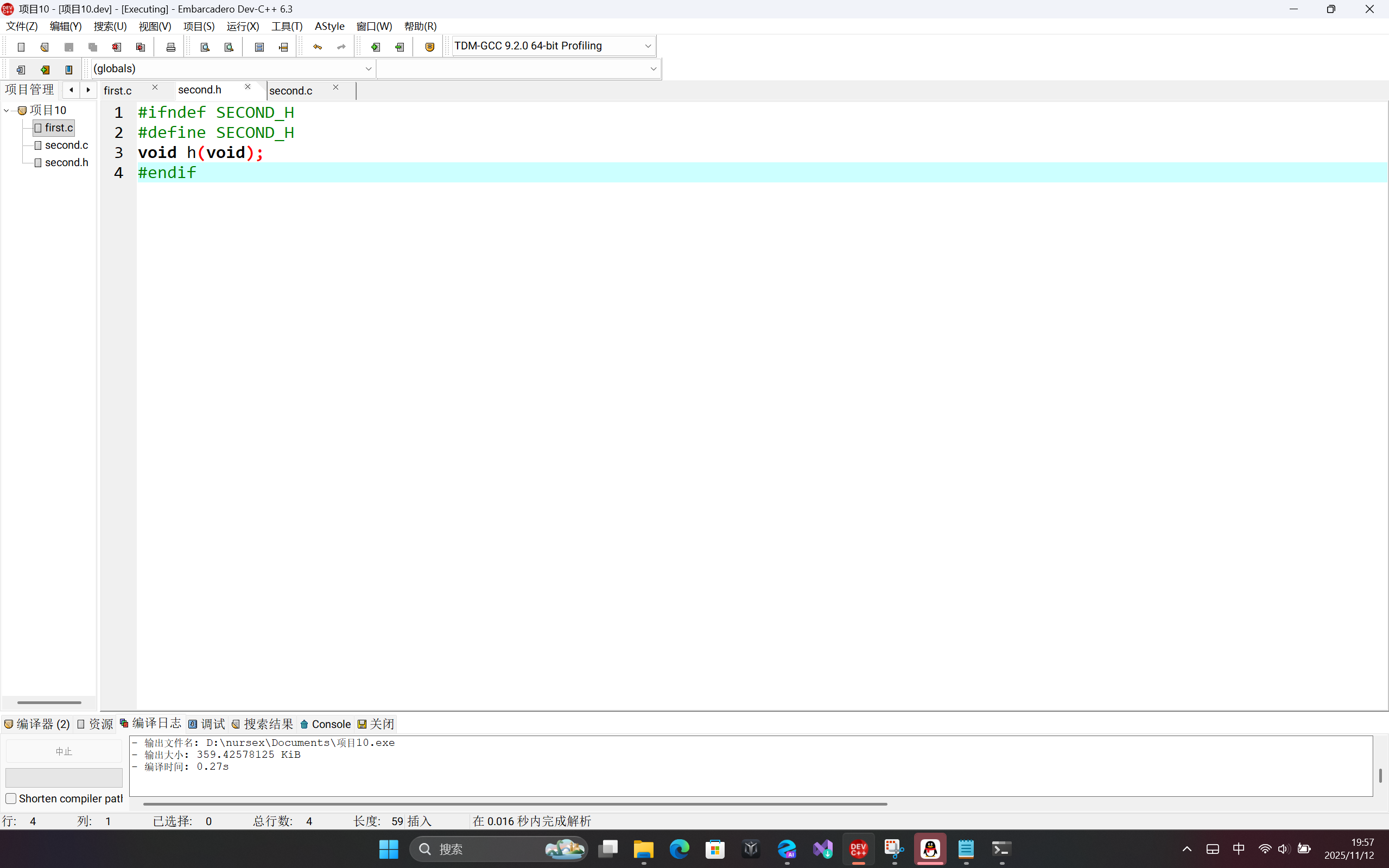Open the 运行(X) menu
This screenshot has width=1389, height=868.
coord(242,27)
